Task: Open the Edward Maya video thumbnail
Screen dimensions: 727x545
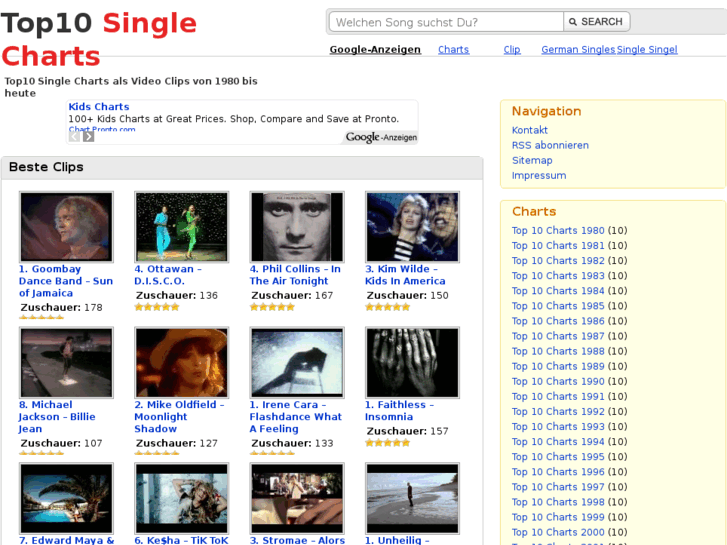Action: tap(66, 498)
